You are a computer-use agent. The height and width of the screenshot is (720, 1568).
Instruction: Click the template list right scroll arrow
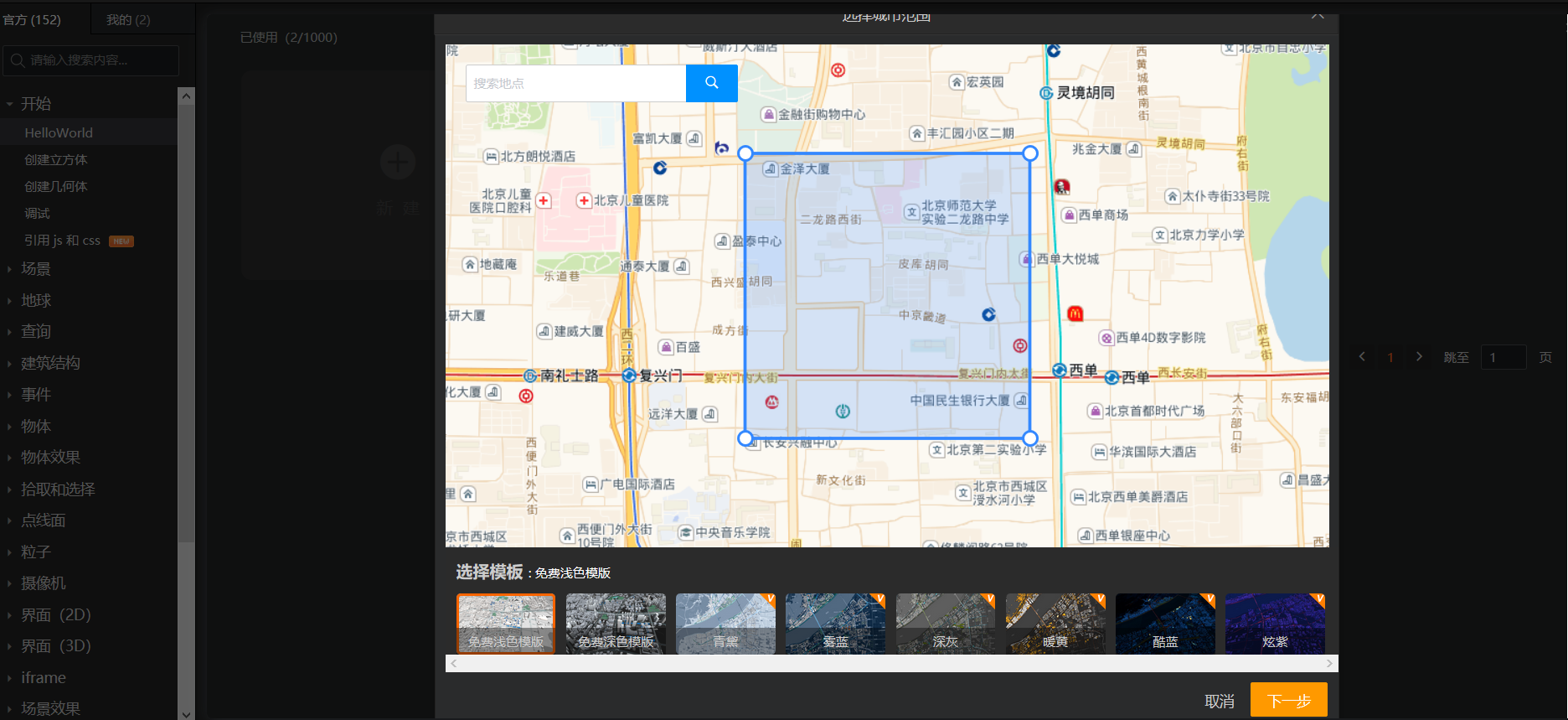tap(1329, 663)
